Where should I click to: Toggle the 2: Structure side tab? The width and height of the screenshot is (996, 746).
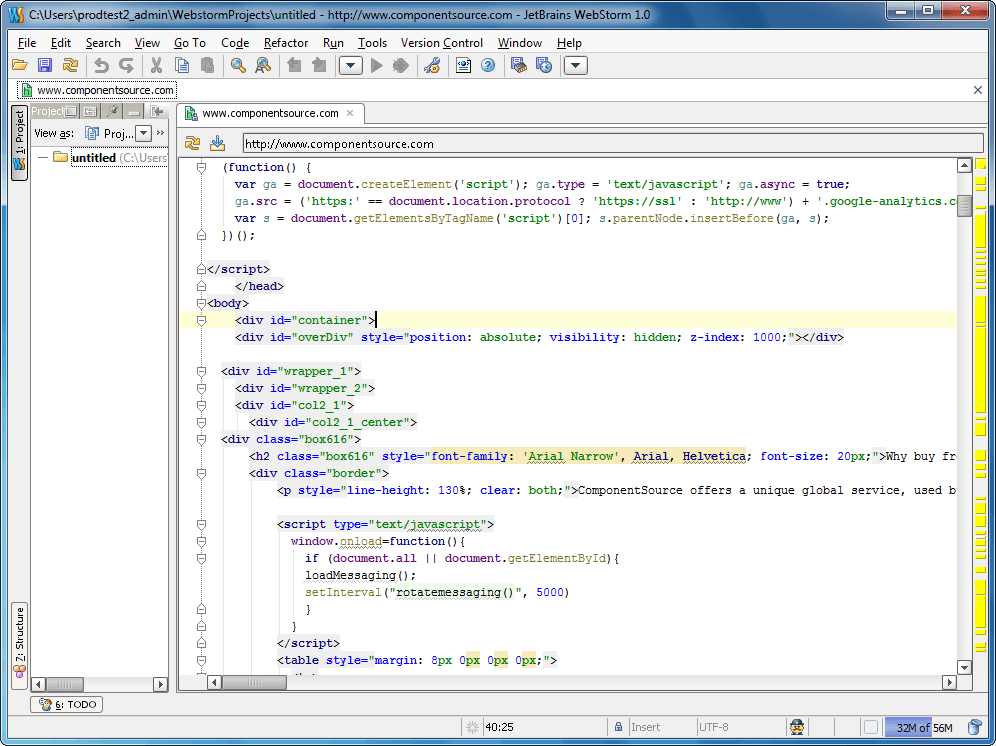coord(19,644)
